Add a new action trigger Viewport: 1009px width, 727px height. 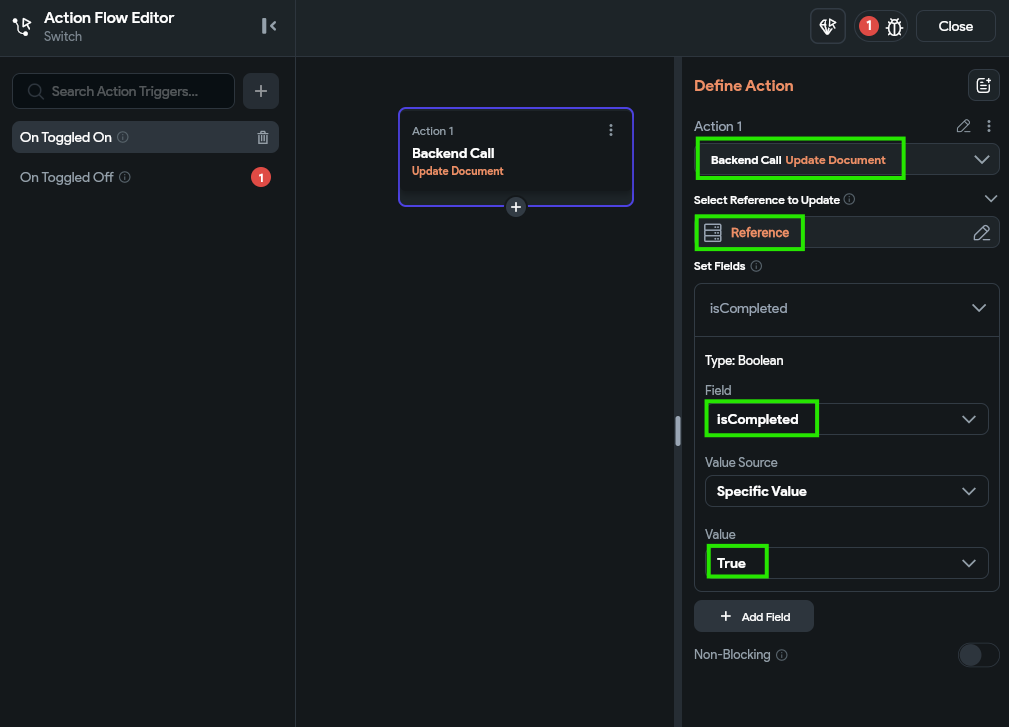261,91
